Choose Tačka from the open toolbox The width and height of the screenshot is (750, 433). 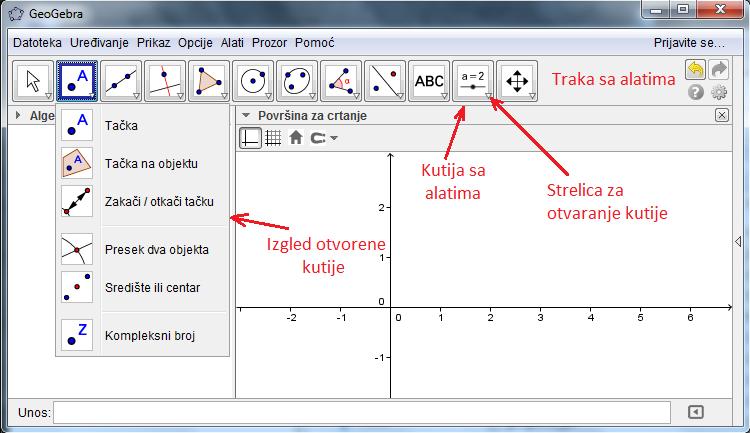[143, 125]
